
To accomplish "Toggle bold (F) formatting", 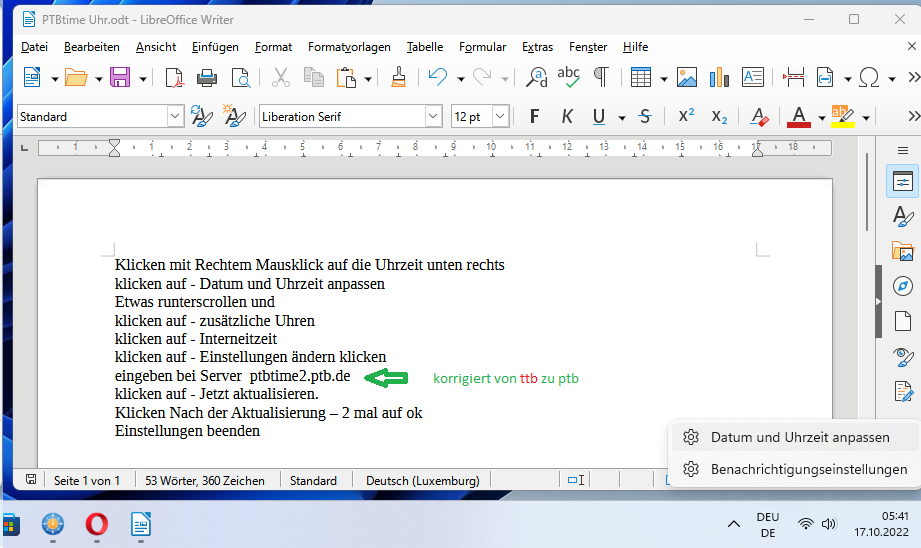I will click(x=534, y=116).
